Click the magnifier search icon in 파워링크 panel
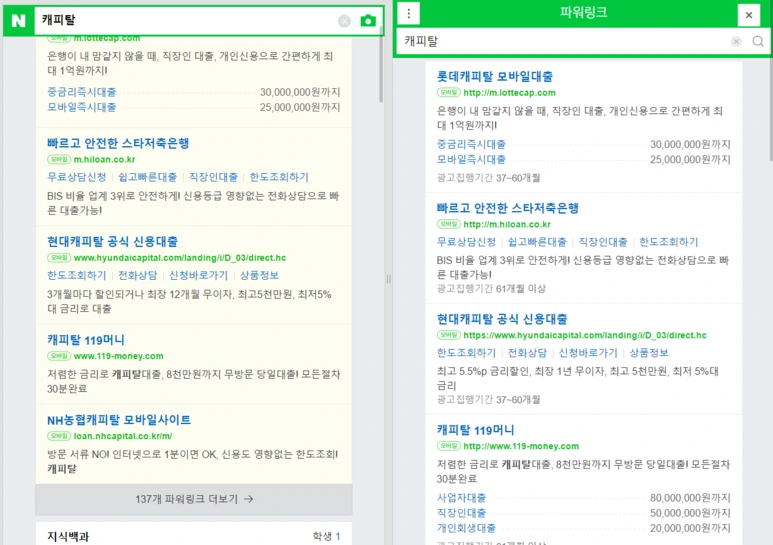Image resolution: width=773 pixels, height=545 pixels. click(x=758, y=41)
